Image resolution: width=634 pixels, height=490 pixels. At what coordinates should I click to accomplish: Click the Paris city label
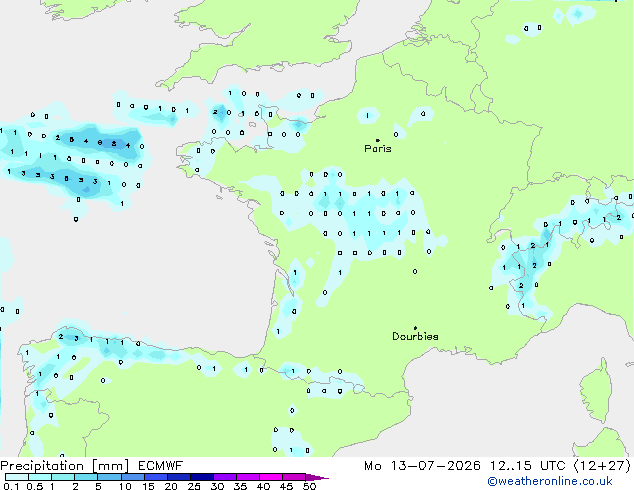[x=378, y=148]
